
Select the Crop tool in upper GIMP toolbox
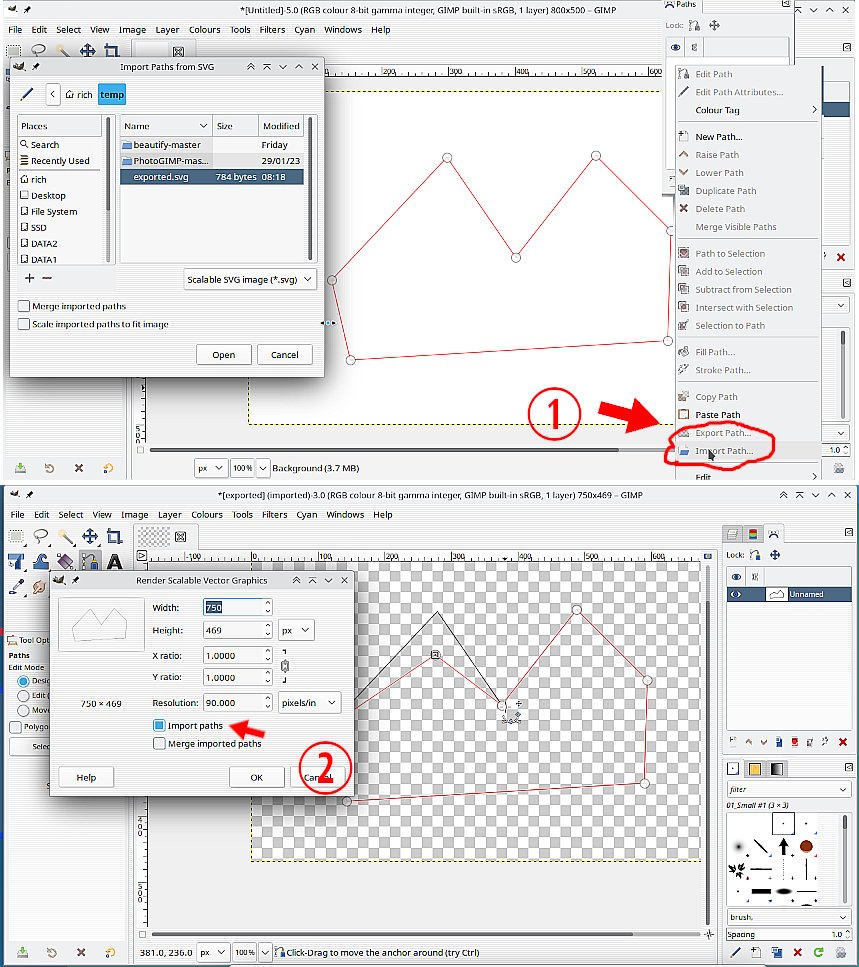pyautogui.click(x=112, y=51)
